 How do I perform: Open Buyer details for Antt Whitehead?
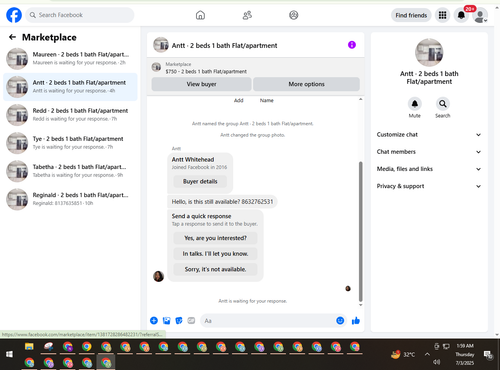200,181
